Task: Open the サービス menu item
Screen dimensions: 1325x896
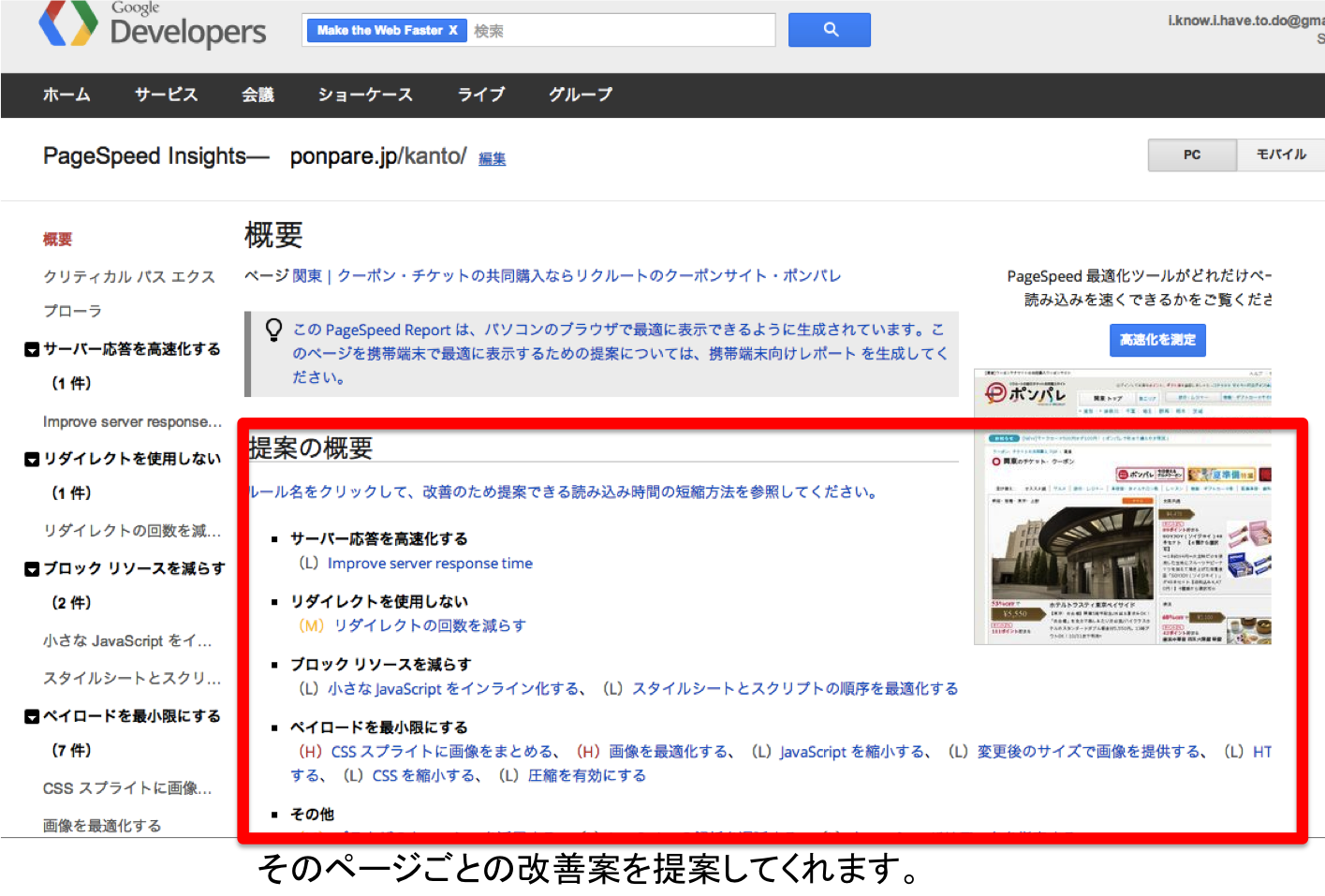Action: 166,95
